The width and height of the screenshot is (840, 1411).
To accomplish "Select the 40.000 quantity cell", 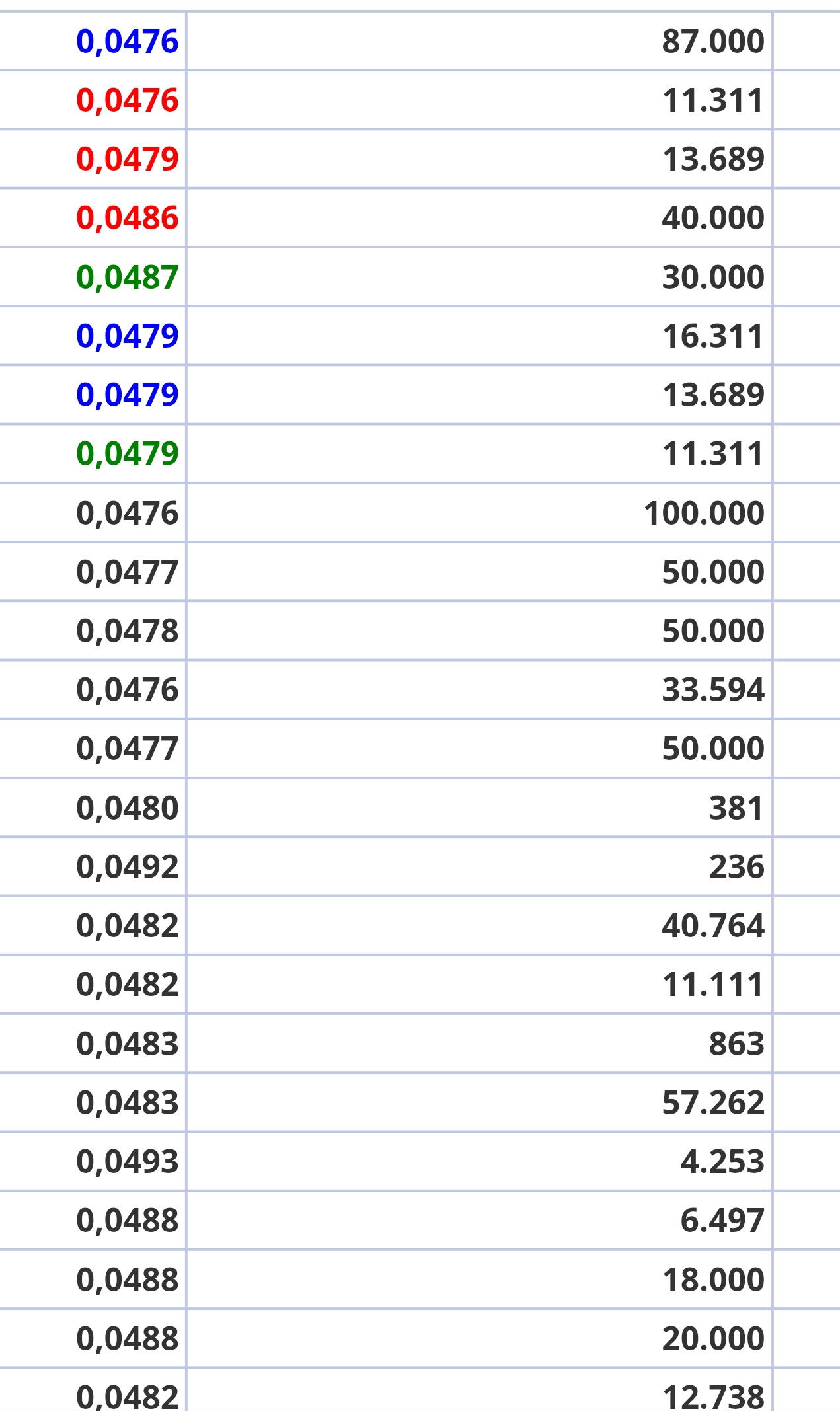I will tap(479, 218).
